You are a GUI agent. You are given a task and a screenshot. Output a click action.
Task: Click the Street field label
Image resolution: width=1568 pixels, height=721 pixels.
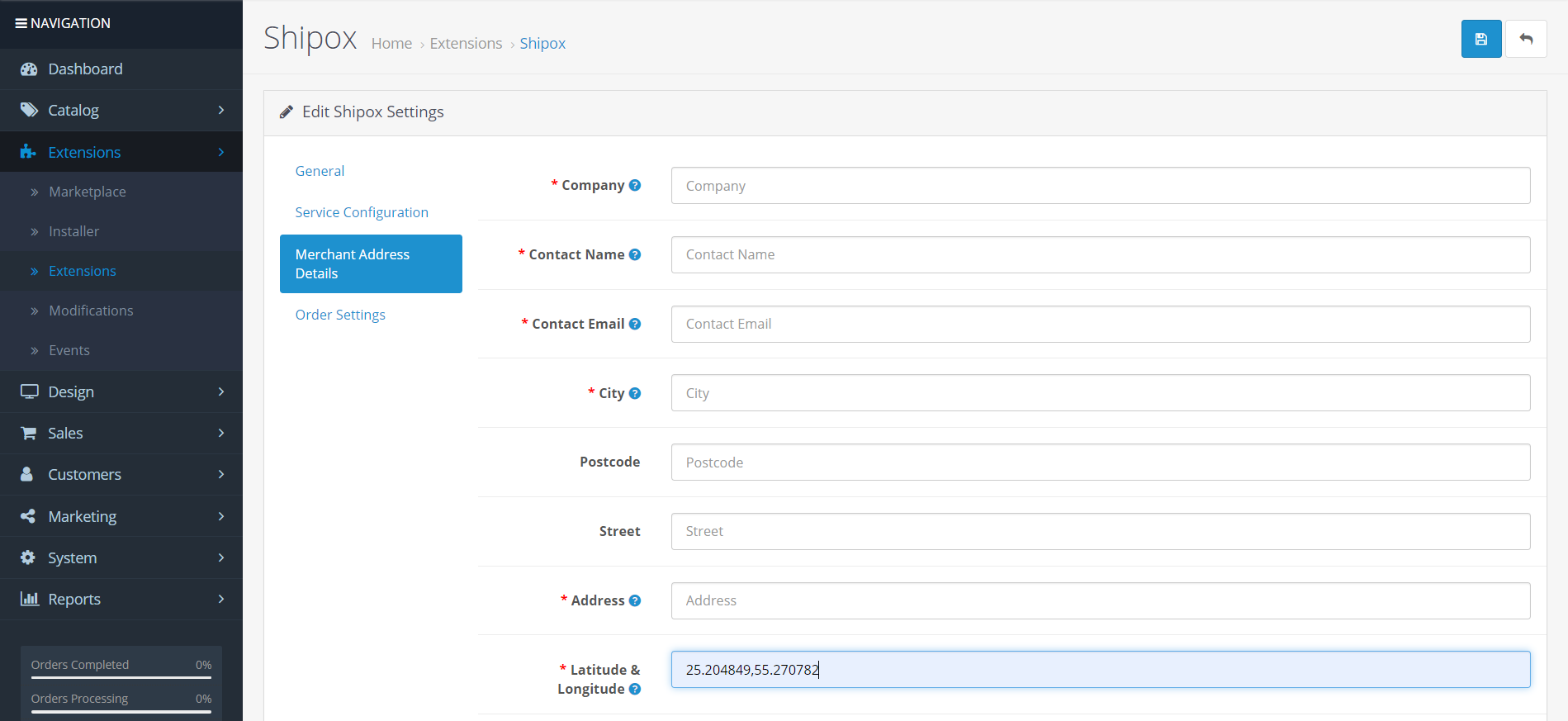tap(619, 531)
